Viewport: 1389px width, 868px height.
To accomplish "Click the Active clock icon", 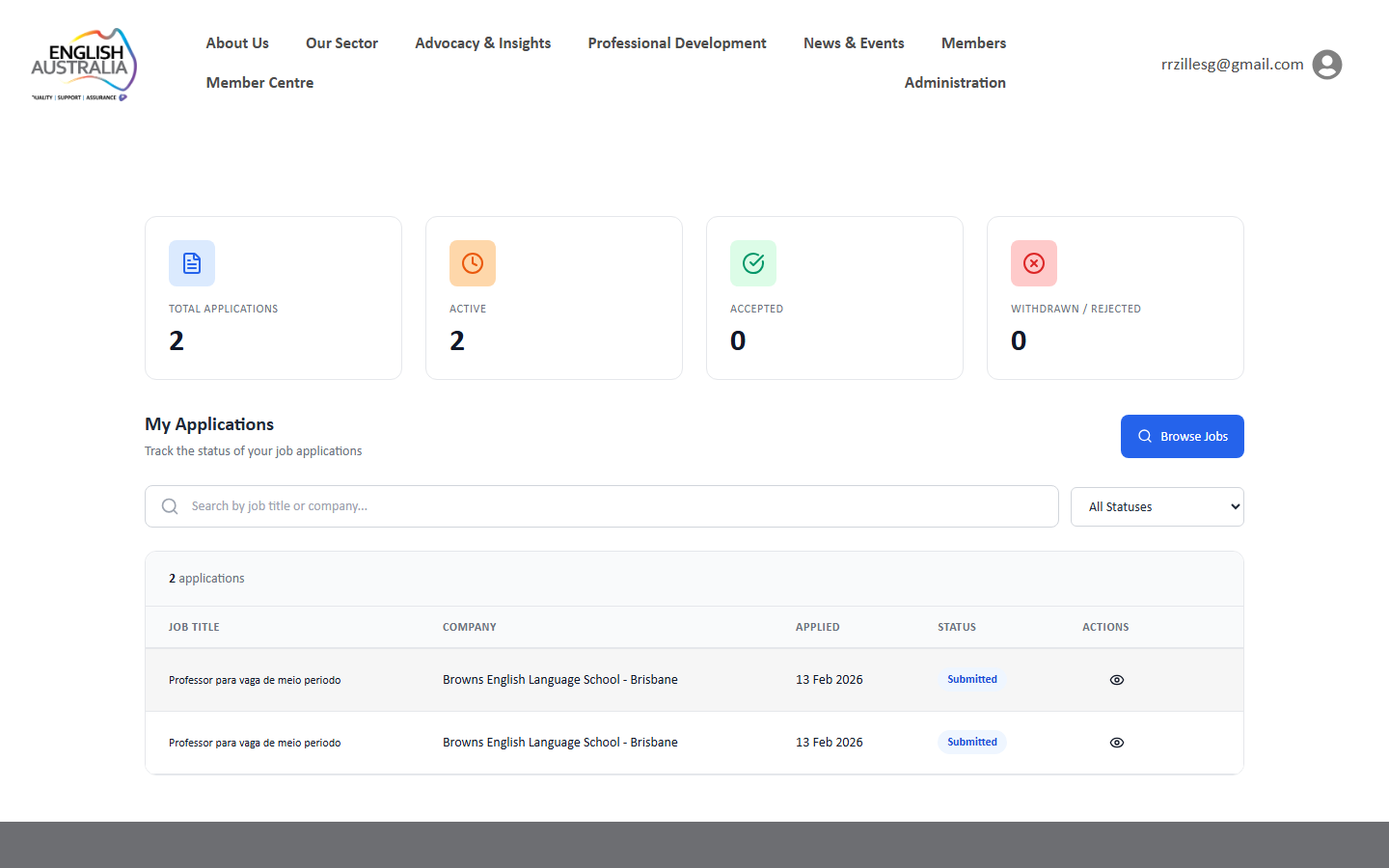I will tap(473, 263).
